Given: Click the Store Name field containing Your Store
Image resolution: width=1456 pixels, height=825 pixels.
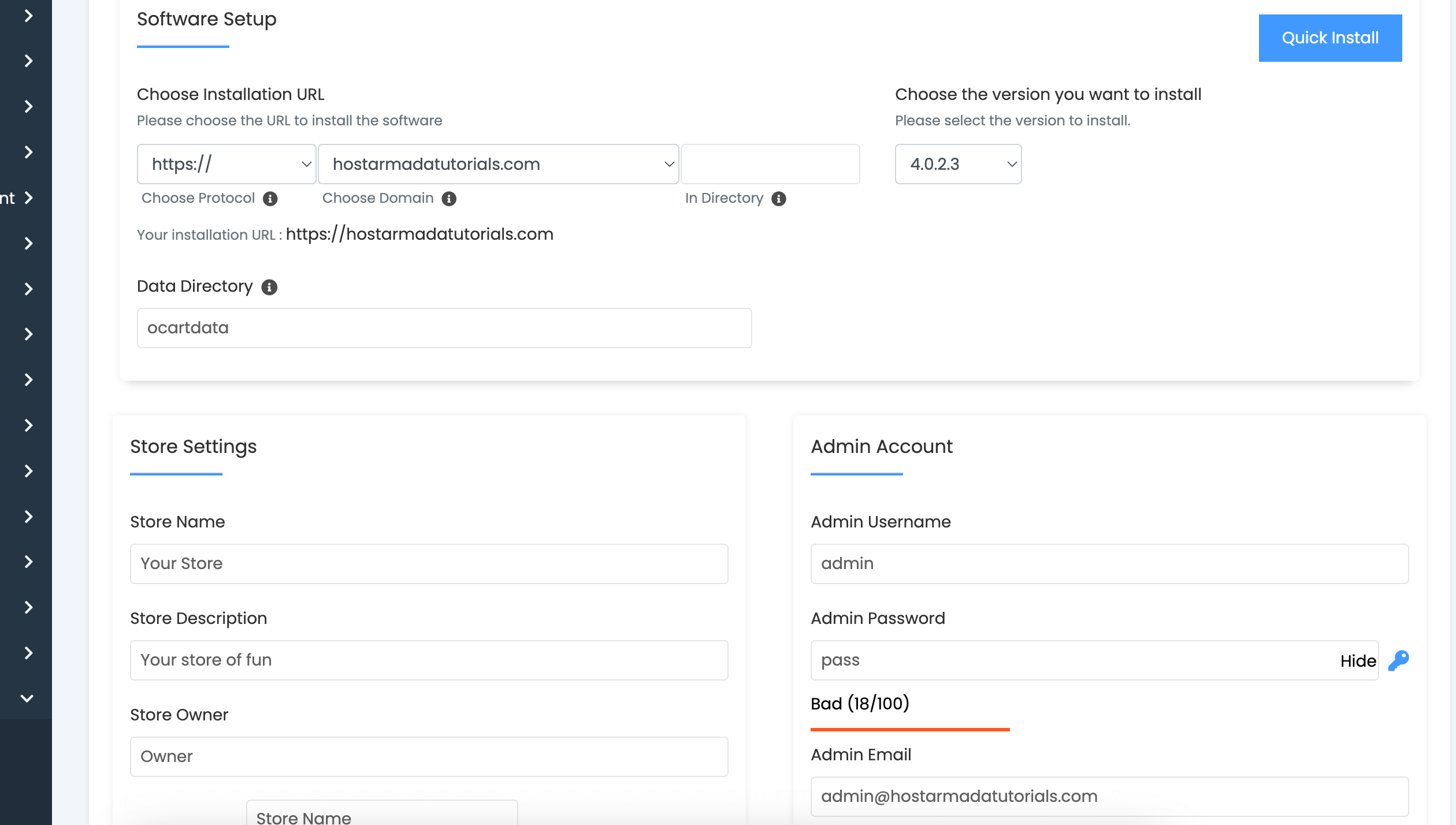Looking at the screenshot, I should (x=429, y=564).
